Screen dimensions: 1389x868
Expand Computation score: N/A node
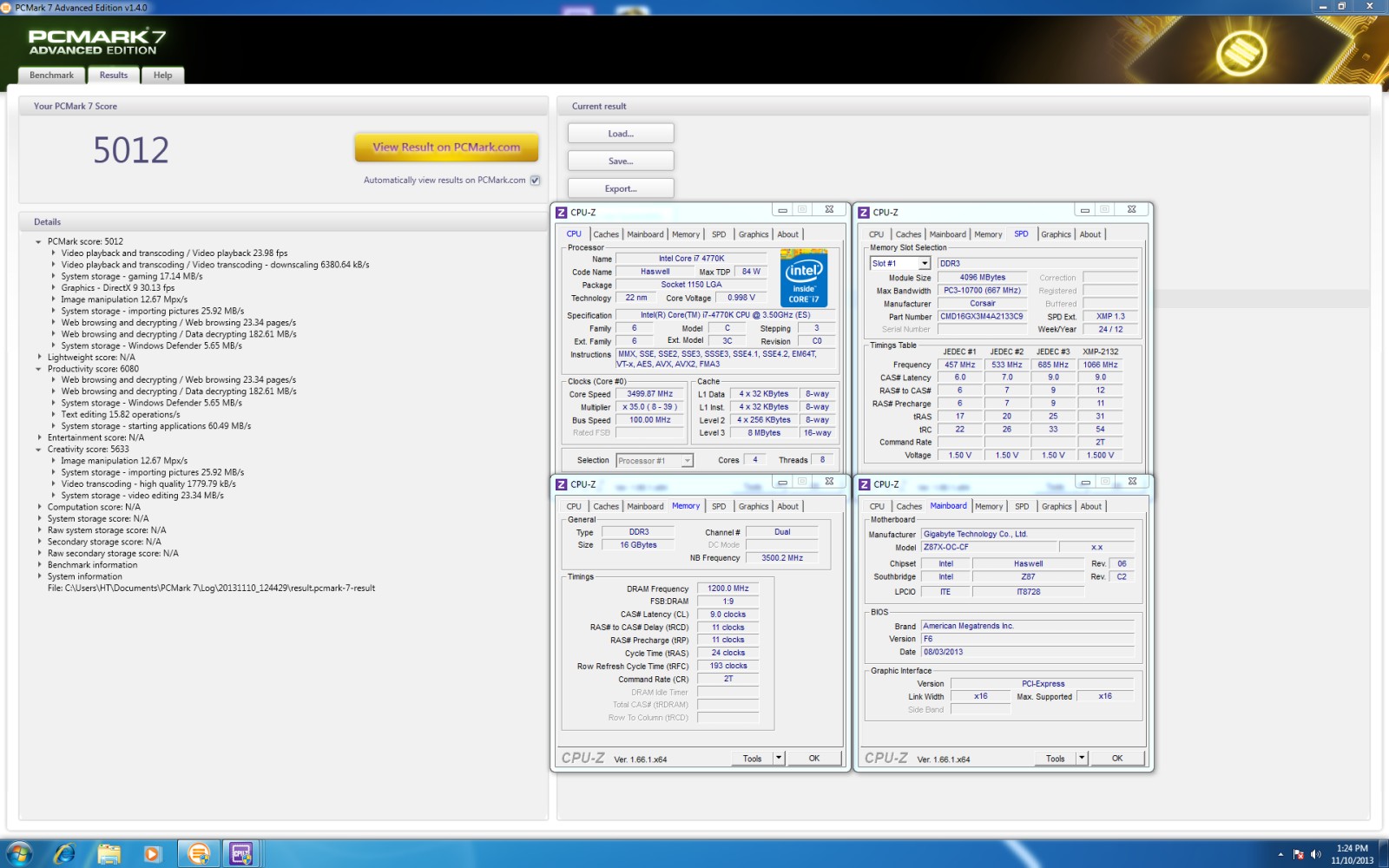(38, 507)
